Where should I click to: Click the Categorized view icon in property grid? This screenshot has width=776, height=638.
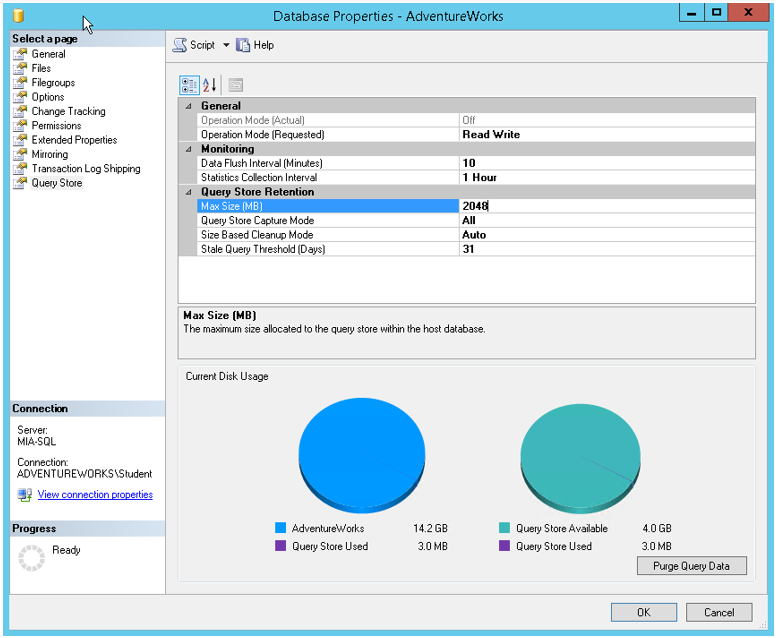click(189, 85)
